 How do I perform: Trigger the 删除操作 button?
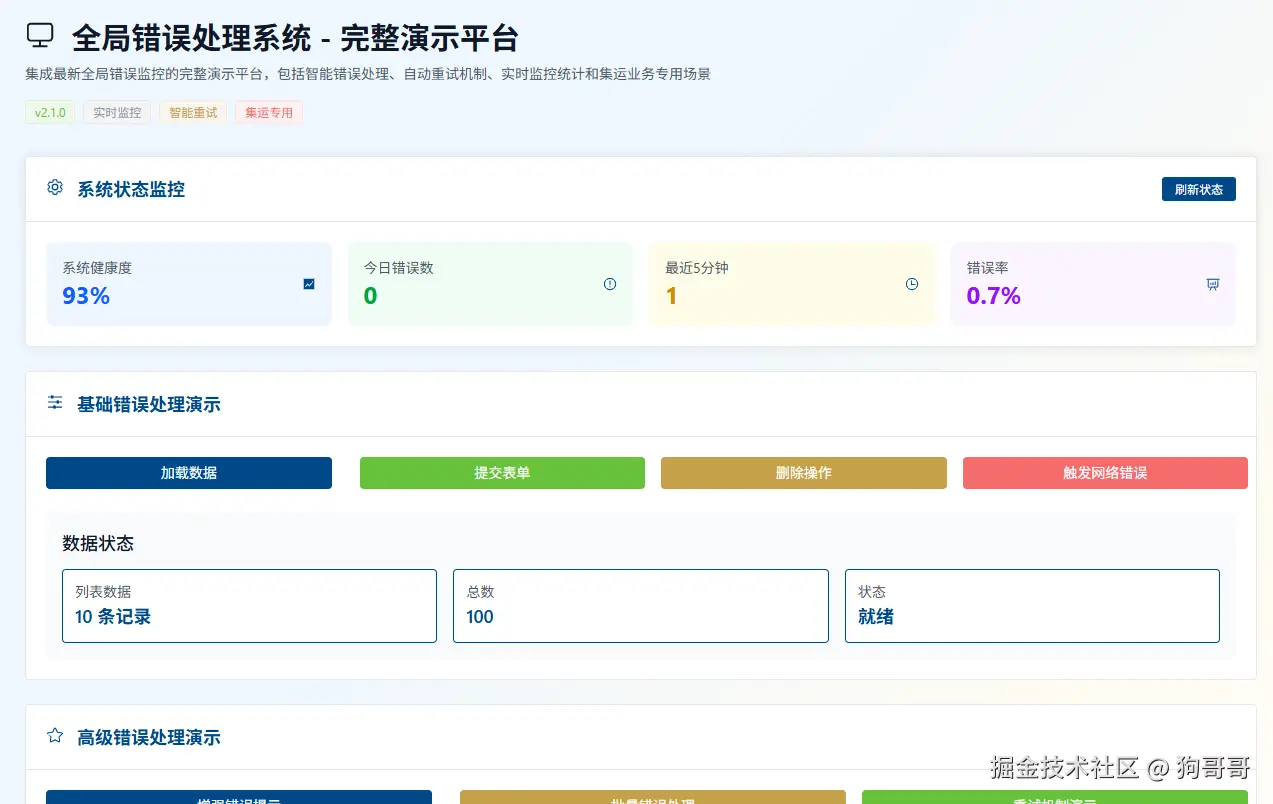[803, 472]
